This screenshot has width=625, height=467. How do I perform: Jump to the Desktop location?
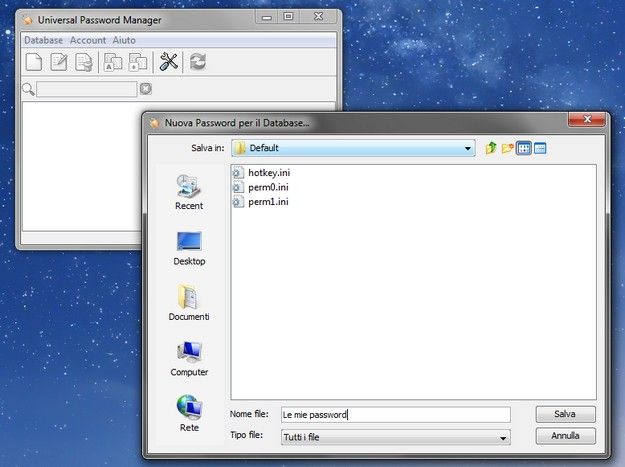tap(189, 247)
